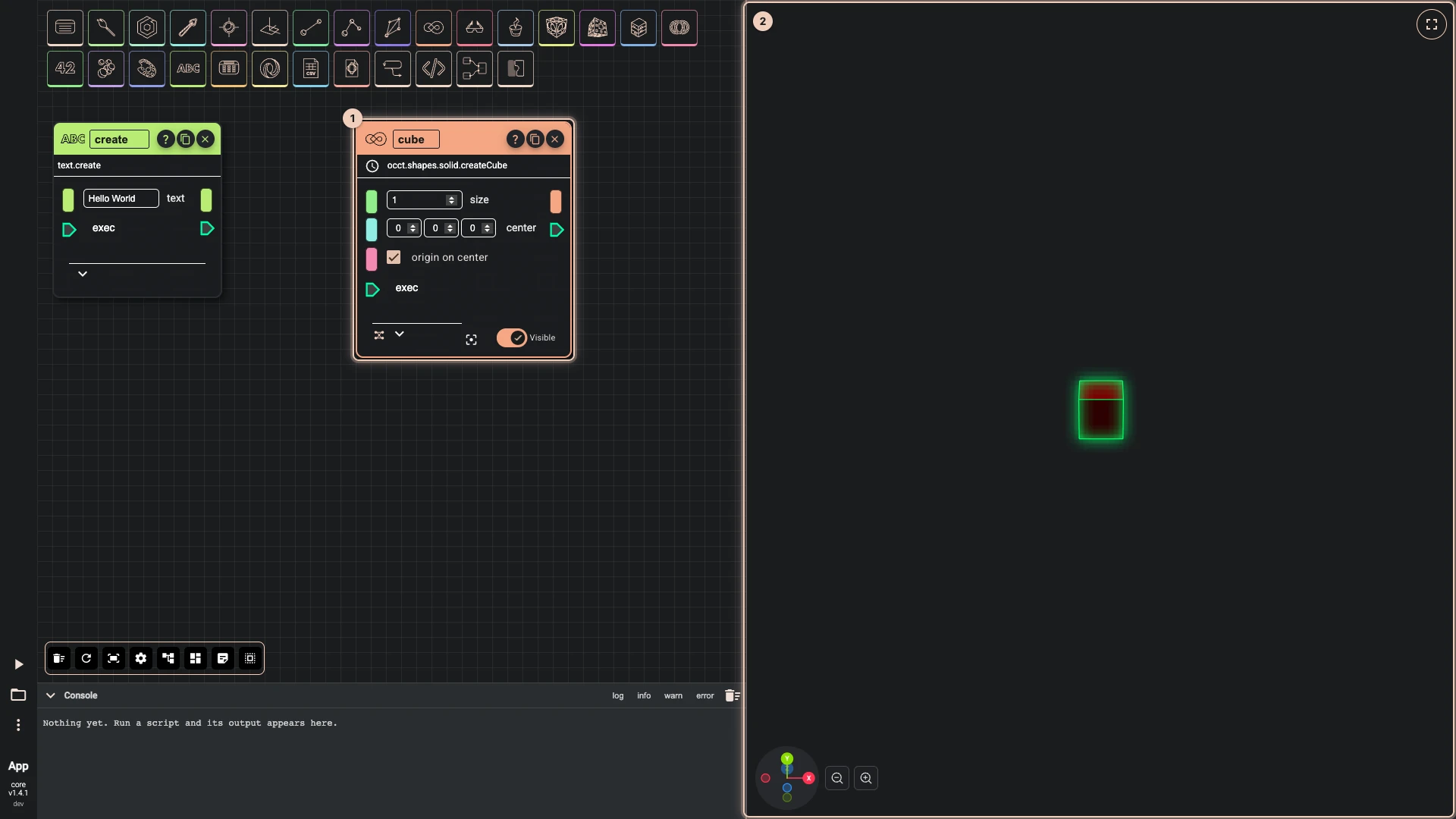The width and height of the screenshot is (1456, 819).
Task: Click the play run button in sidebar
Action: coord(19,664)
